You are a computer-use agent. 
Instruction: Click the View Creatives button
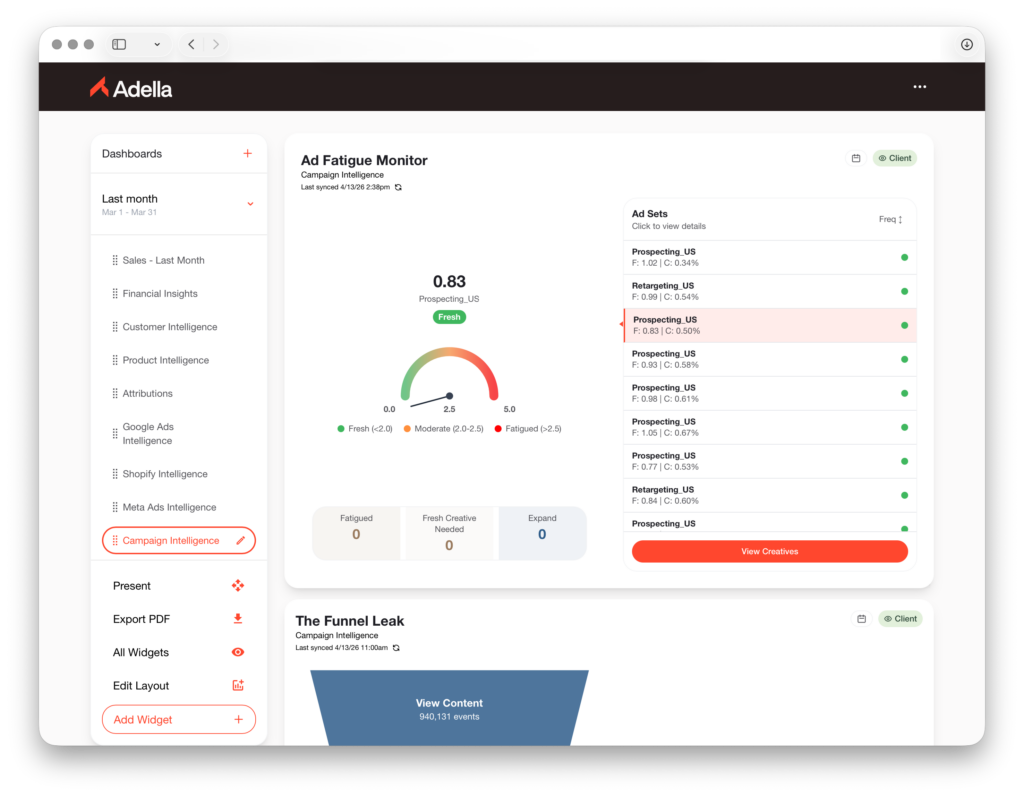click(769, 551)
